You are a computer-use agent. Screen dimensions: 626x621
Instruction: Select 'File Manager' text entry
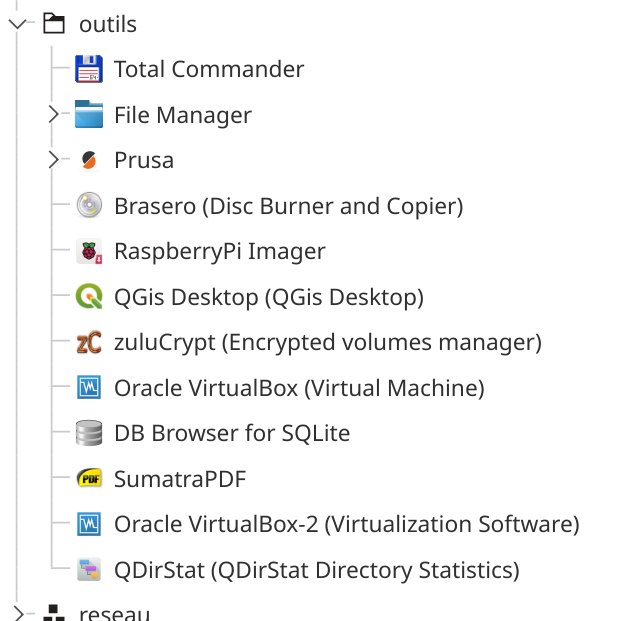(183, 115)
